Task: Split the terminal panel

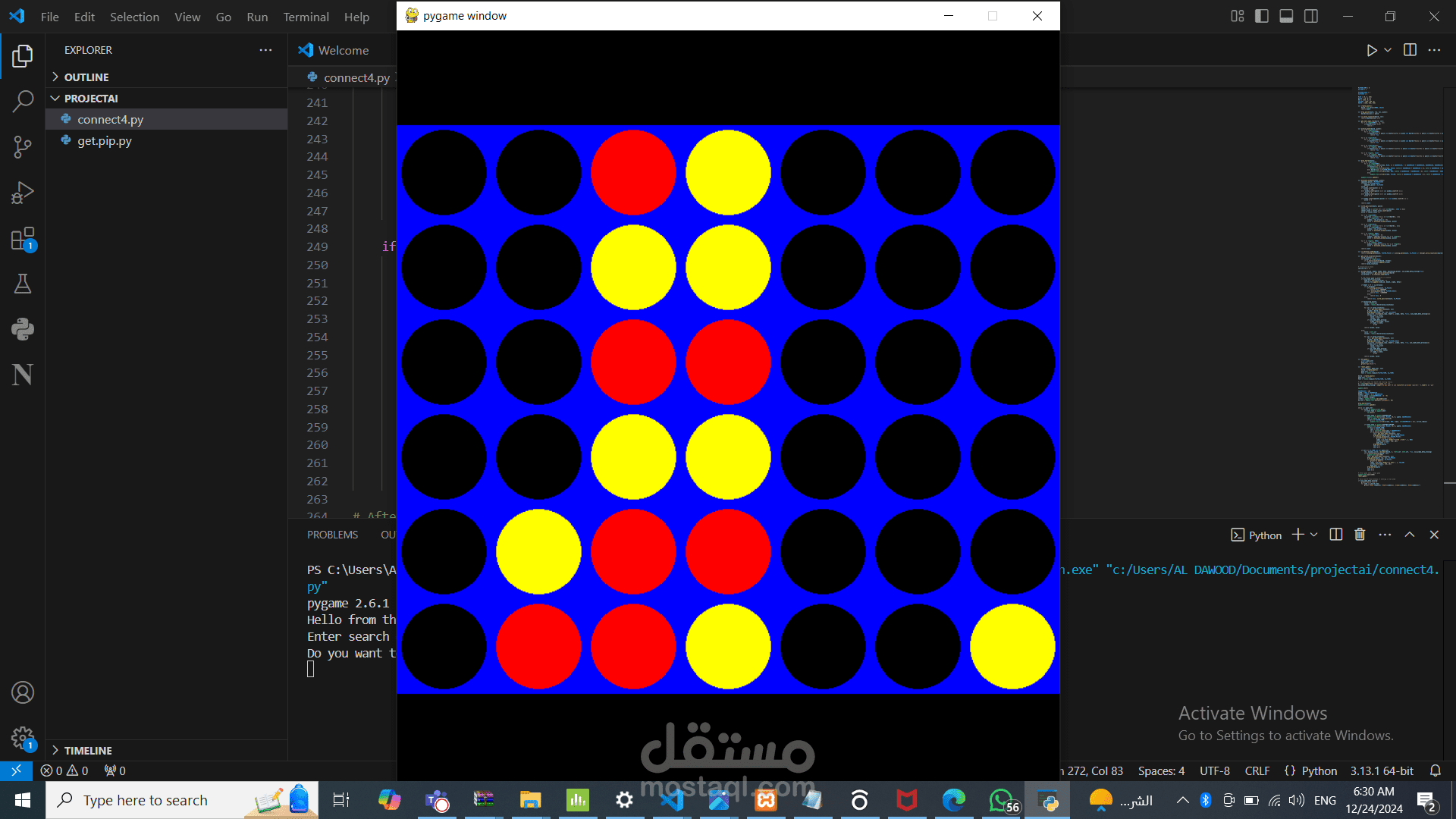Action: point(1335,535)
